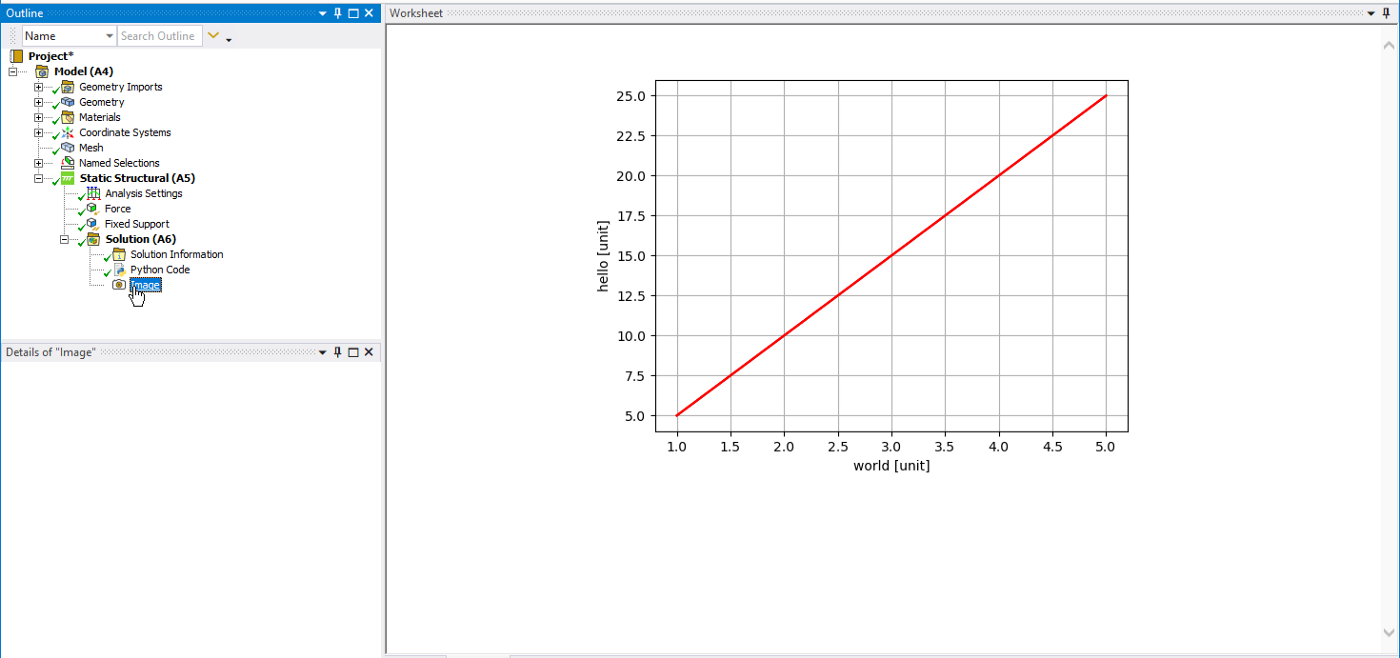Collapse the Static Structural (A5) node
Viewport: 1400px width, 658px height.
pyautogui.click(x=39, y=178)
